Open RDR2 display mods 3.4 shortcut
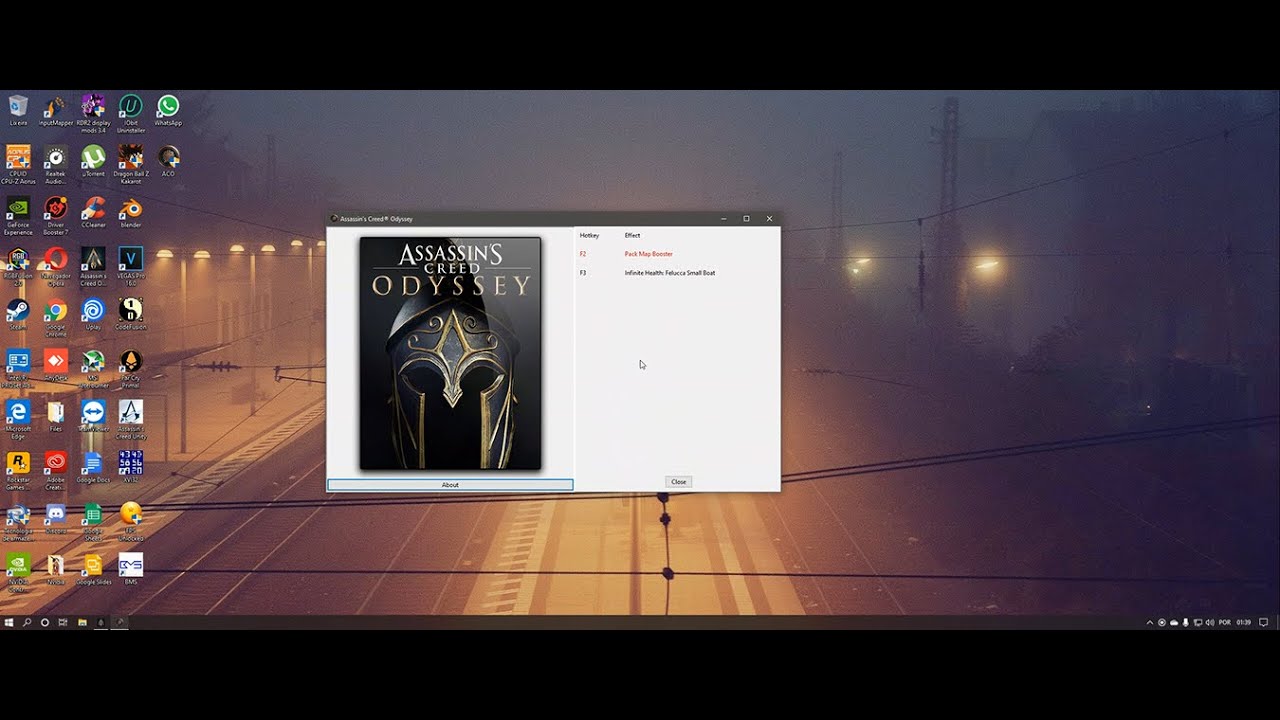Image resolution: width=1280 pixels, height=720 pixels. point(93,113)
